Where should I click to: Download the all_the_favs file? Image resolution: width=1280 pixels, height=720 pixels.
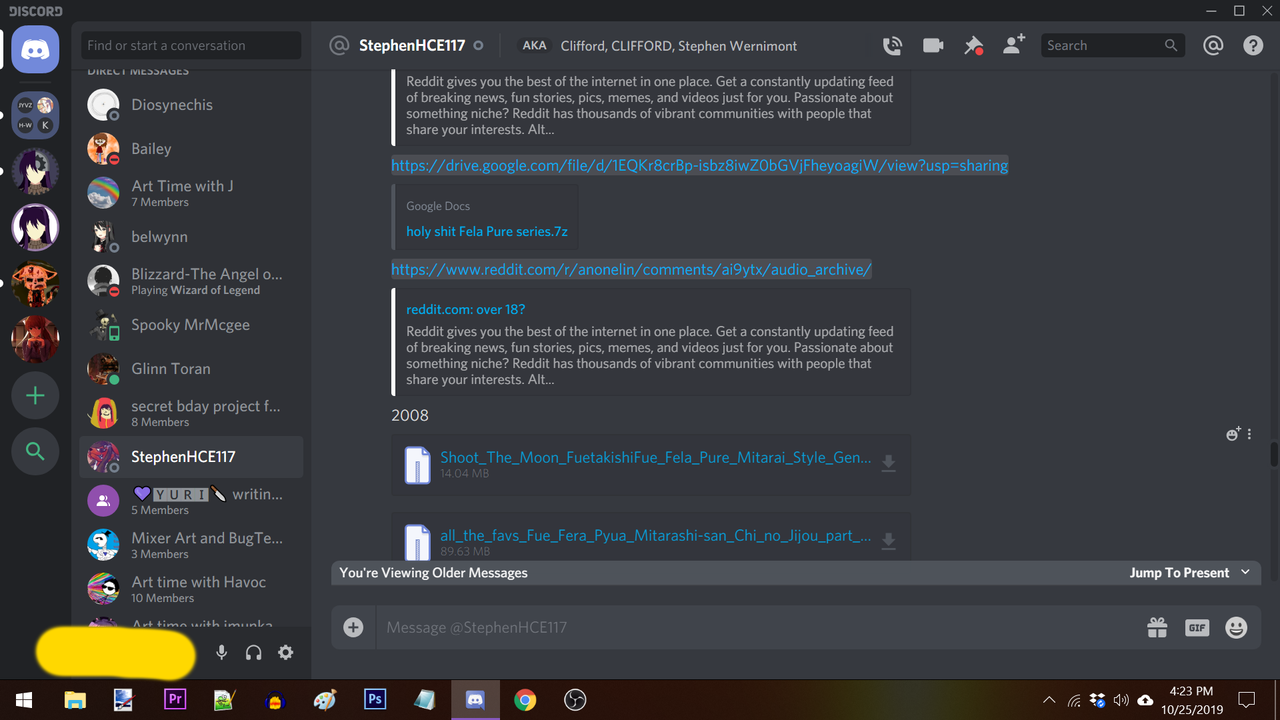click(888, 541)
